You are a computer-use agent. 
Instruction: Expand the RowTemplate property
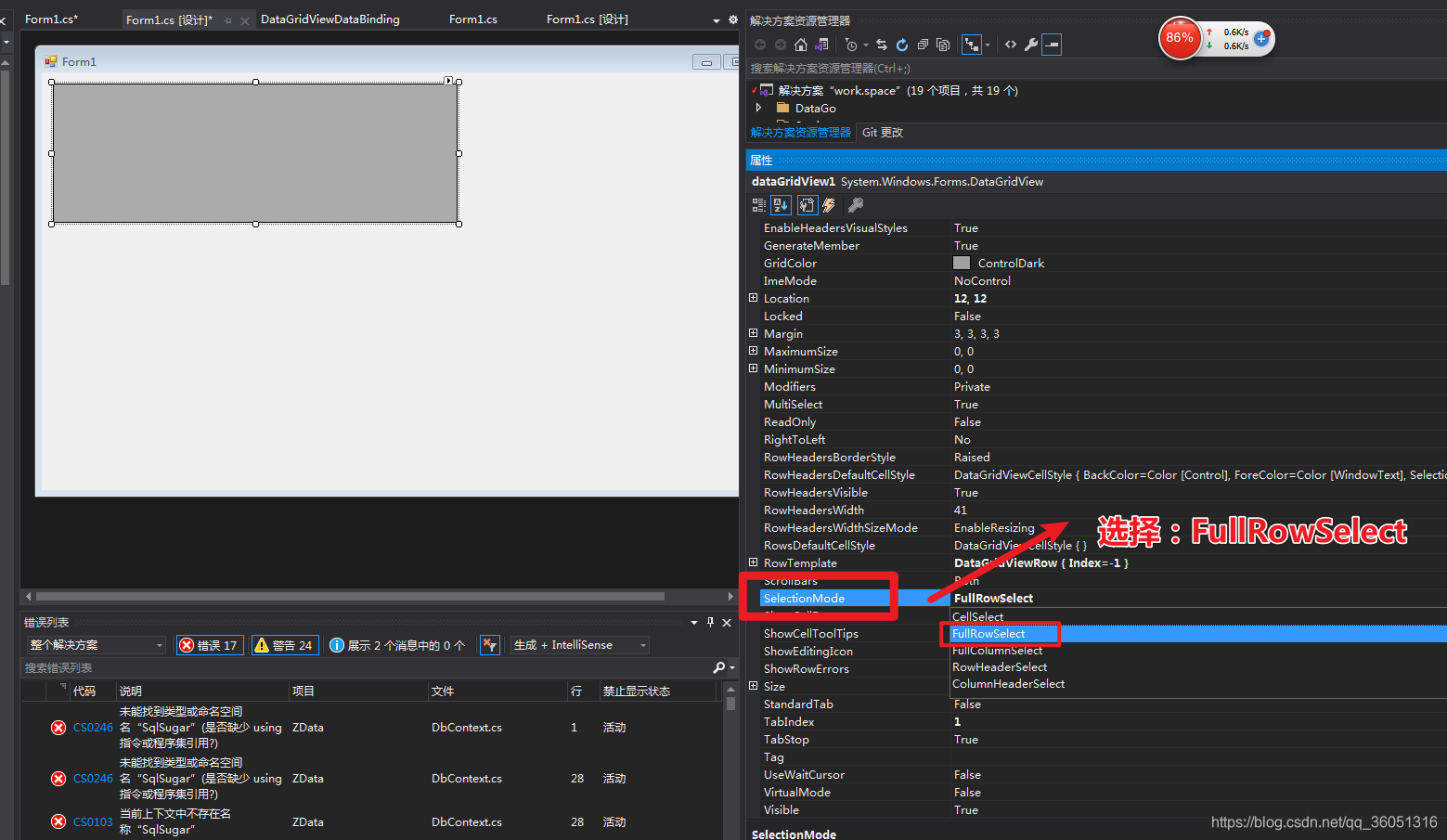pyautogui.click(x=754, y=562)
